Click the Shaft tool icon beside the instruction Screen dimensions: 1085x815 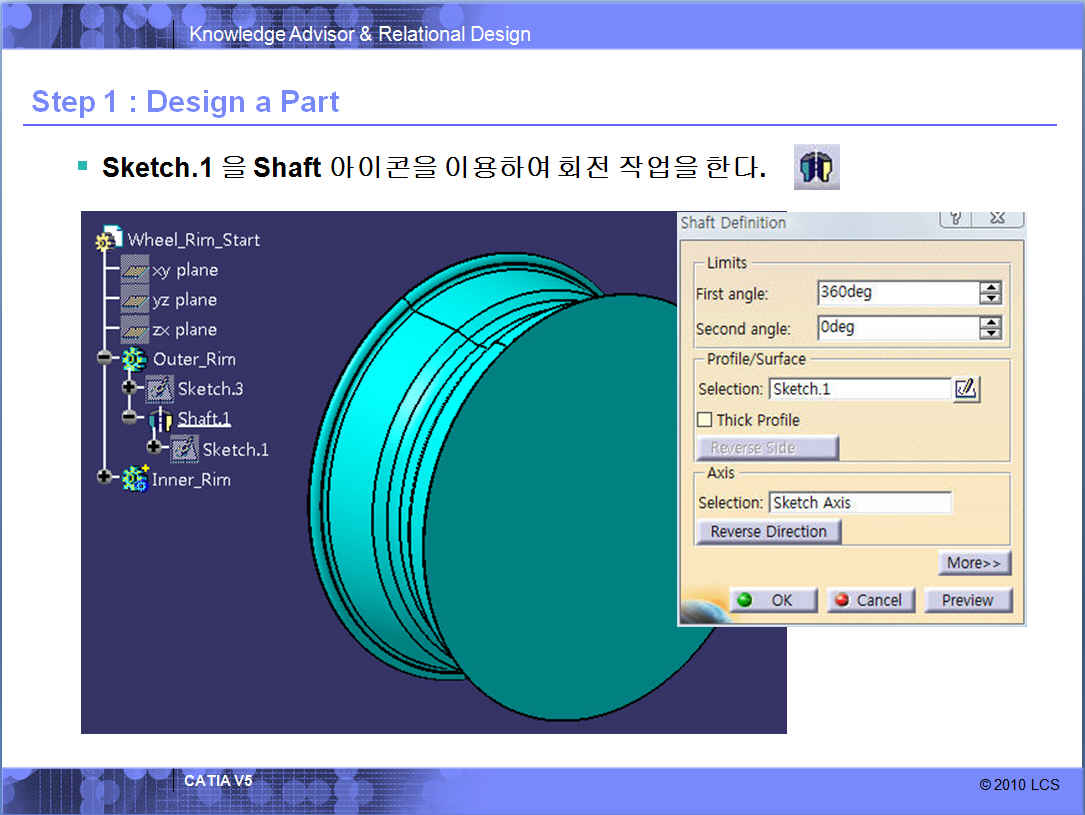[x=816, y=167]
